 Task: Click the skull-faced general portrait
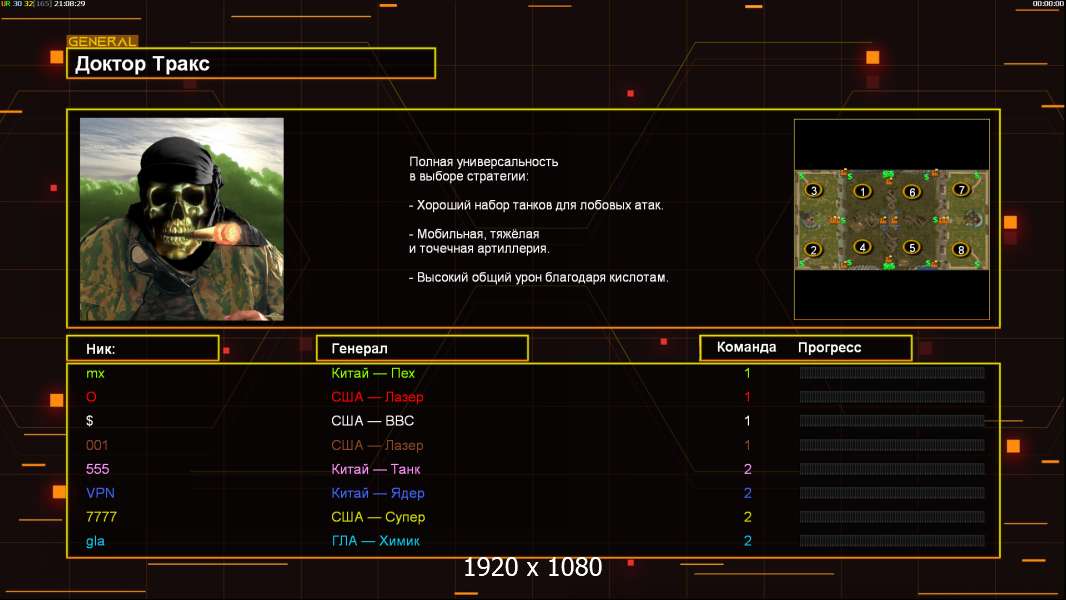coord(182,219)
